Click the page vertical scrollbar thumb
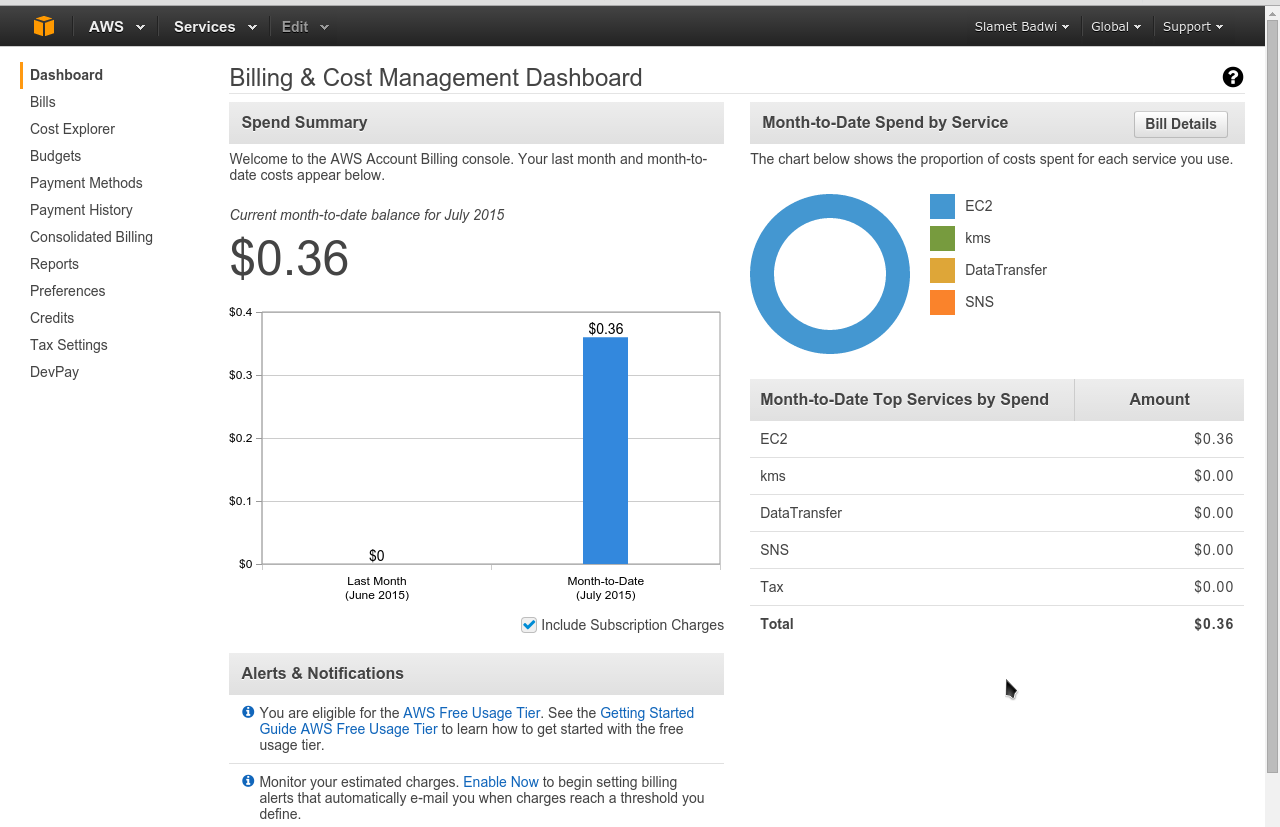This screenshot has height=827, width=1280. [x=1272, y=395]
